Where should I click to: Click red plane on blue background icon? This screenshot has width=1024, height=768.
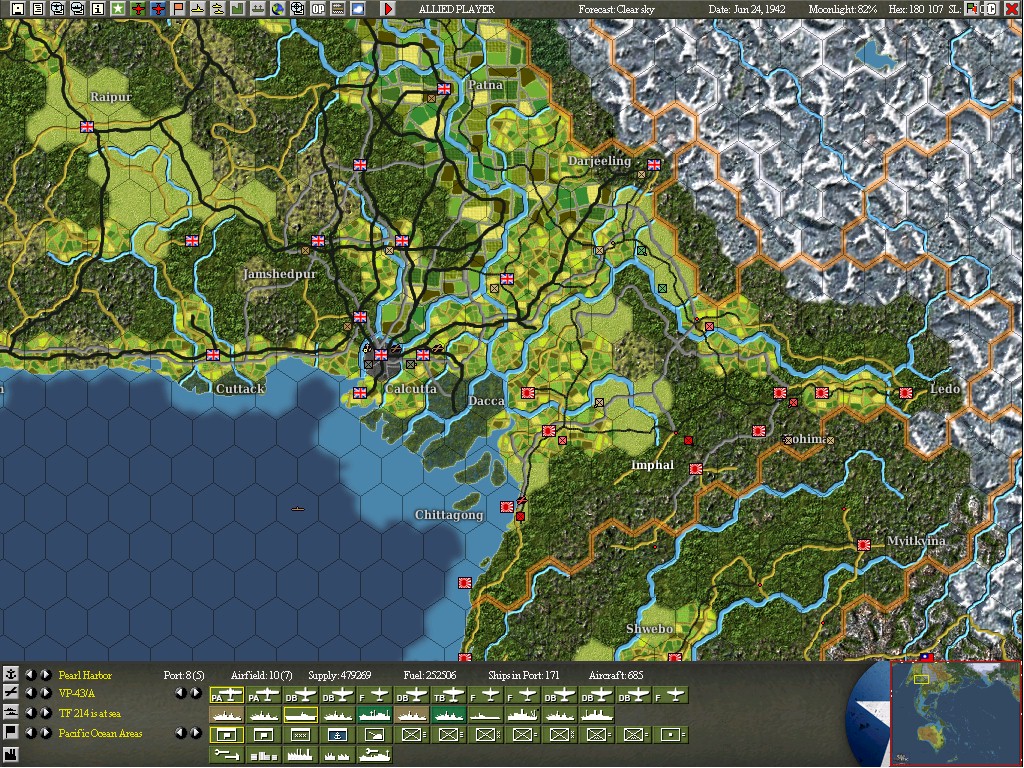(158, 8)
